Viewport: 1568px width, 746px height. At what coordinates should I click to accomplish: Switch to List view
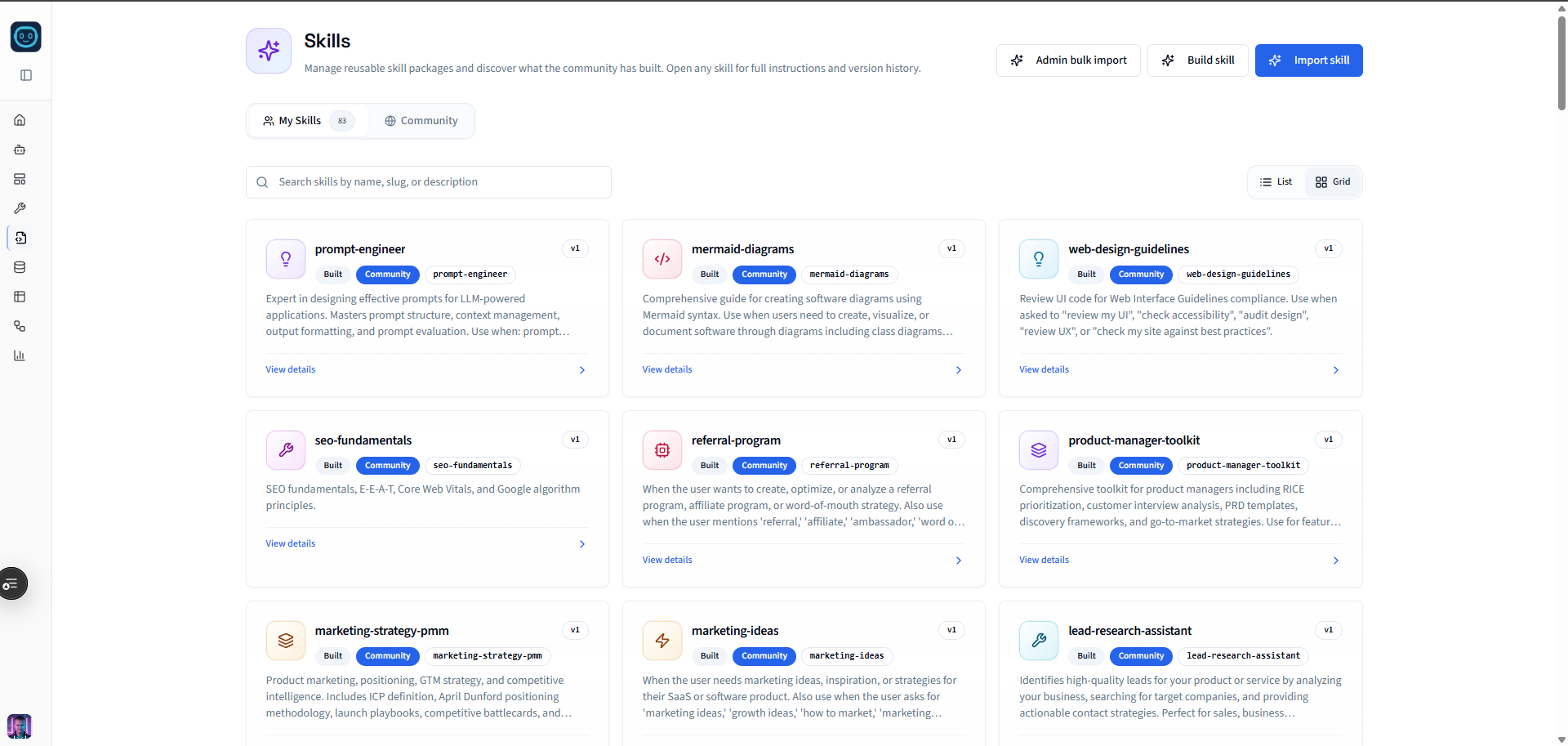point(1276,181)
